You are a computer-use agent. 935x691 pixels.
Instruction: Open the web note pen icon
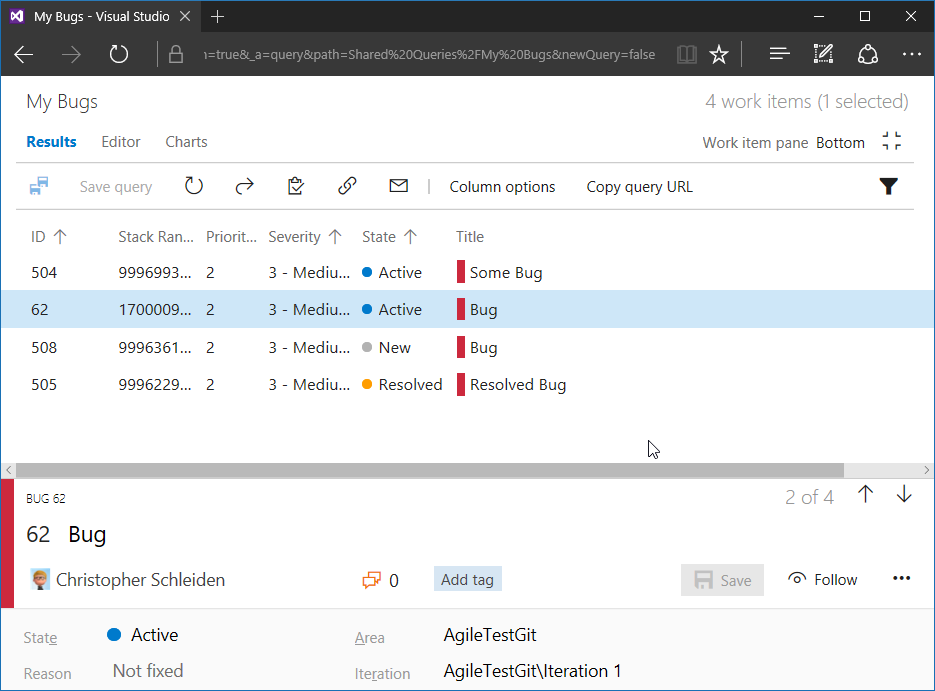click(x=823, y=54)
